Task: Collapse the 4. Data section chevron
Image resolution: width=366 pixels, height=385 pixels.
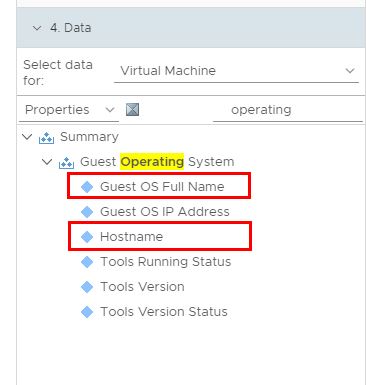Action: point(37,28)
